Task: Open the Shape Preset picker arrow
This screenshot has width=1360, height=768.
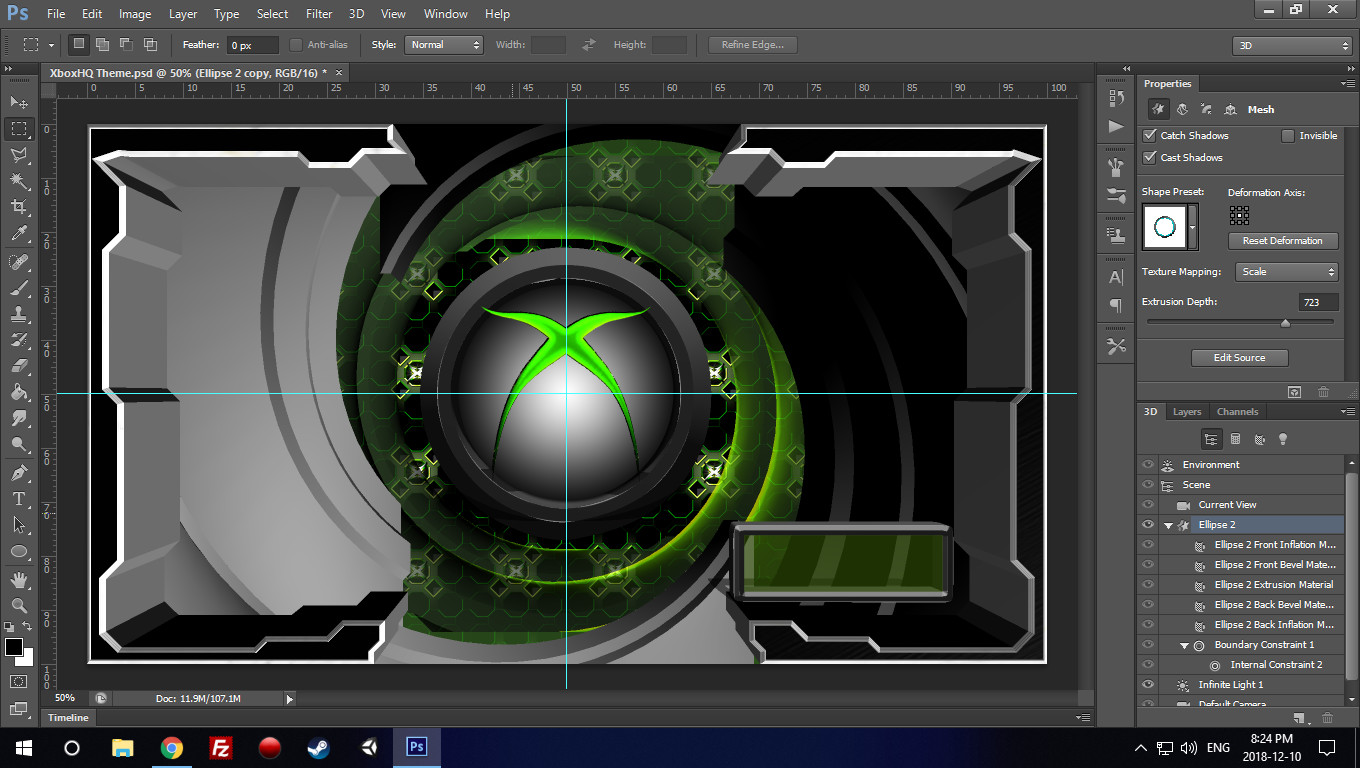Action: [x=1192, y=227]
